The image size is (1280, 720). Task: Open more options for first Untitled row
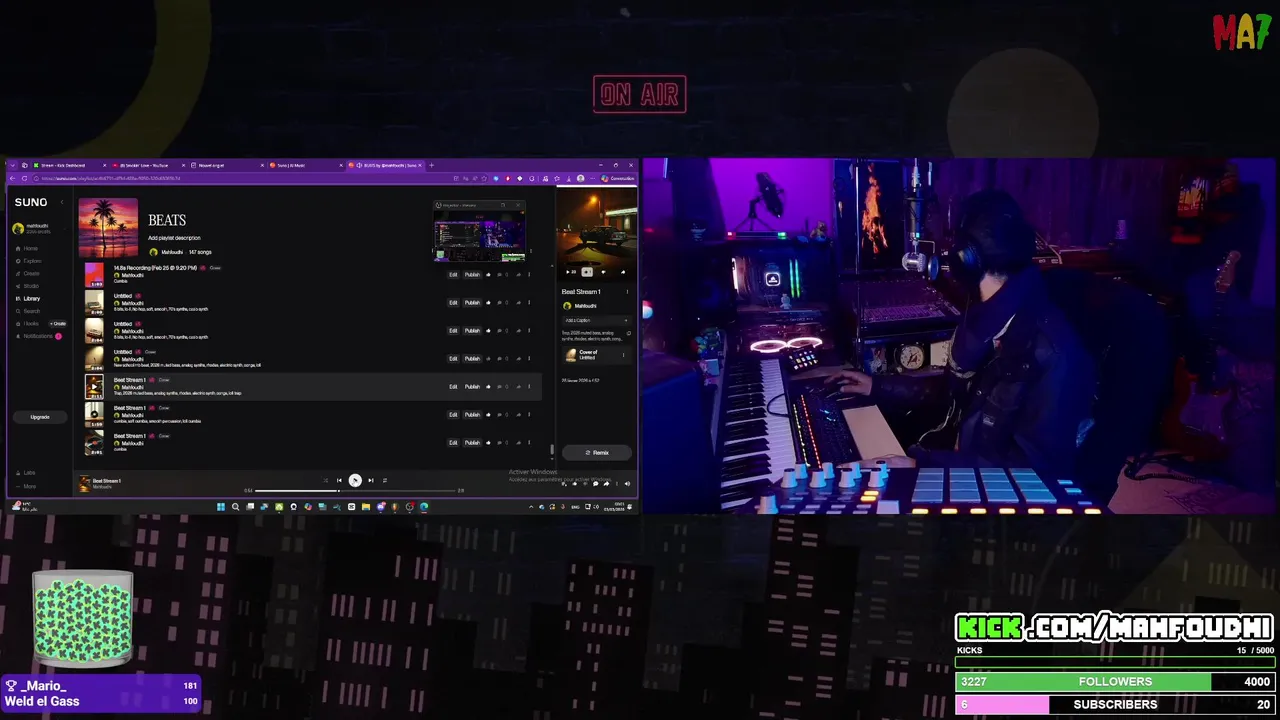(x=529, y=302)
